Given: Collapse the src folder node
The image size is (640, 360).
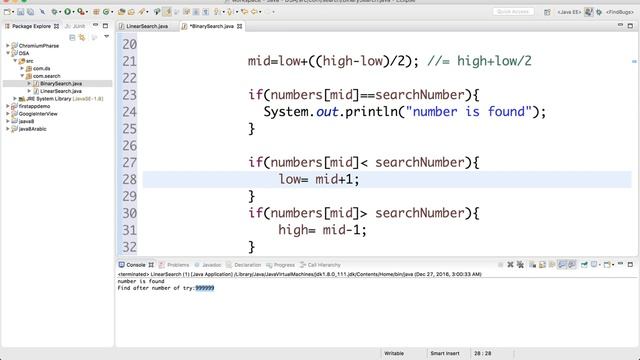Looking at the screenshot, I should pos(15,61).
